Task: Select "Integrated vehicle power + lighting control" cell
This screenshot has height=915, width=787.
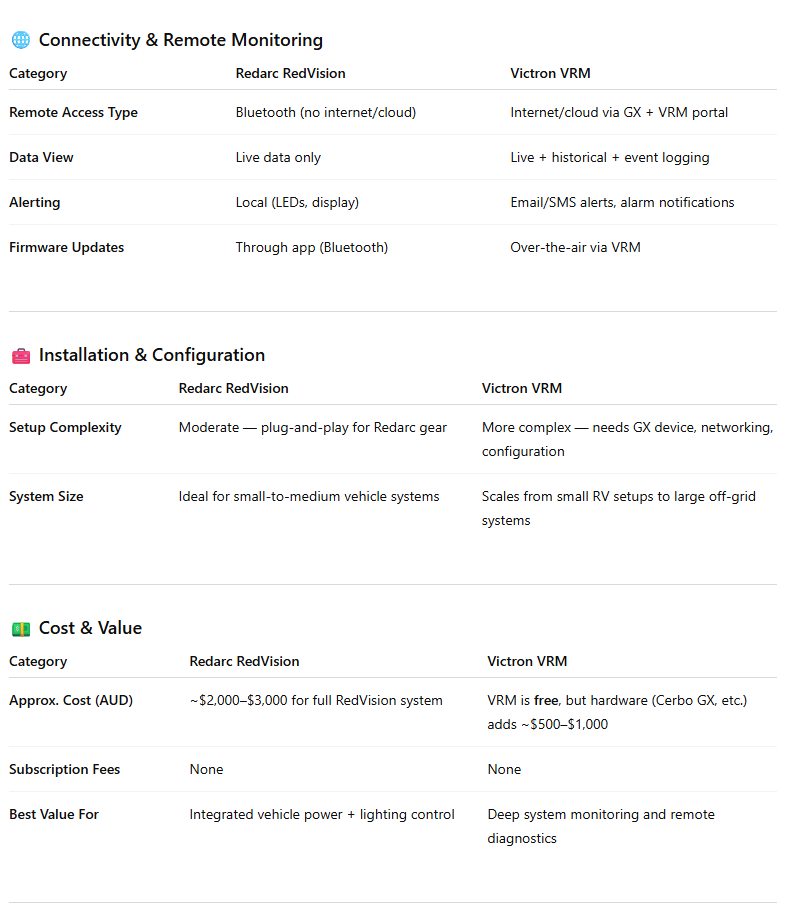Action: tap(321, 815)
